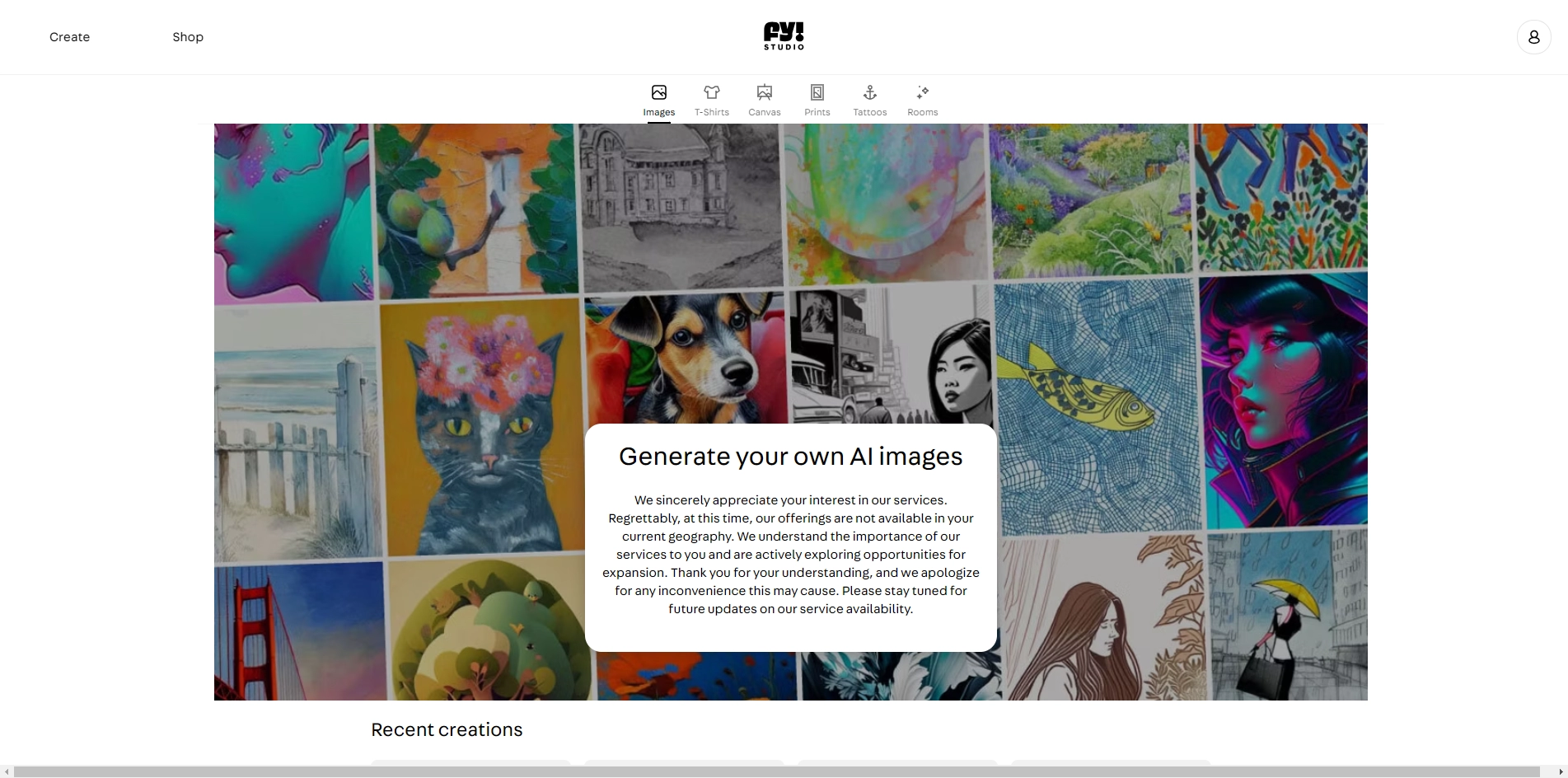Open the Tattoos anchor icon
1568x778 pixels.
[869, 92]
